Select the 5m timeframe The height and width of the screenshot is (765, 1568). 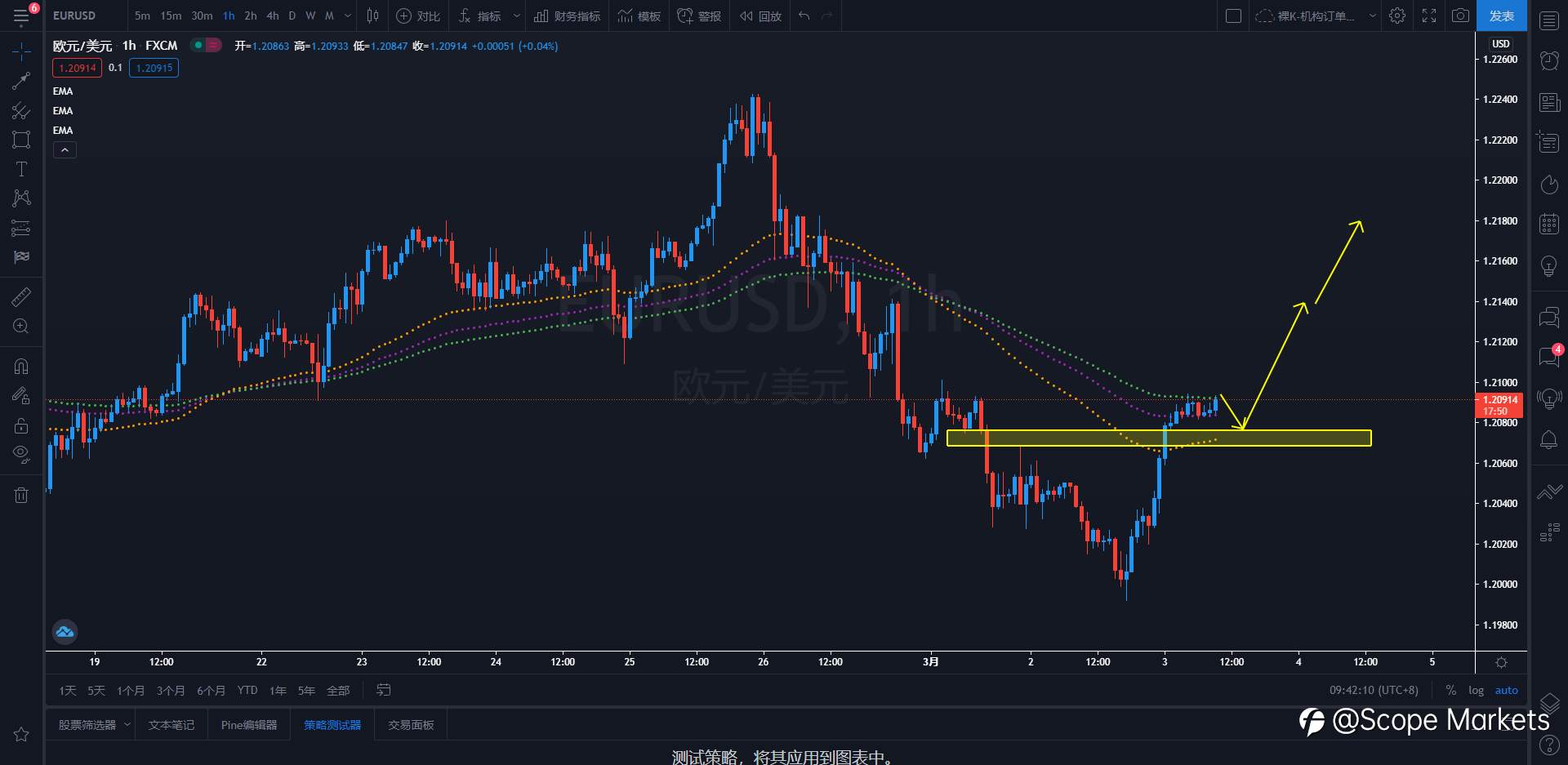pyautogui.click(x=142, y=16)
